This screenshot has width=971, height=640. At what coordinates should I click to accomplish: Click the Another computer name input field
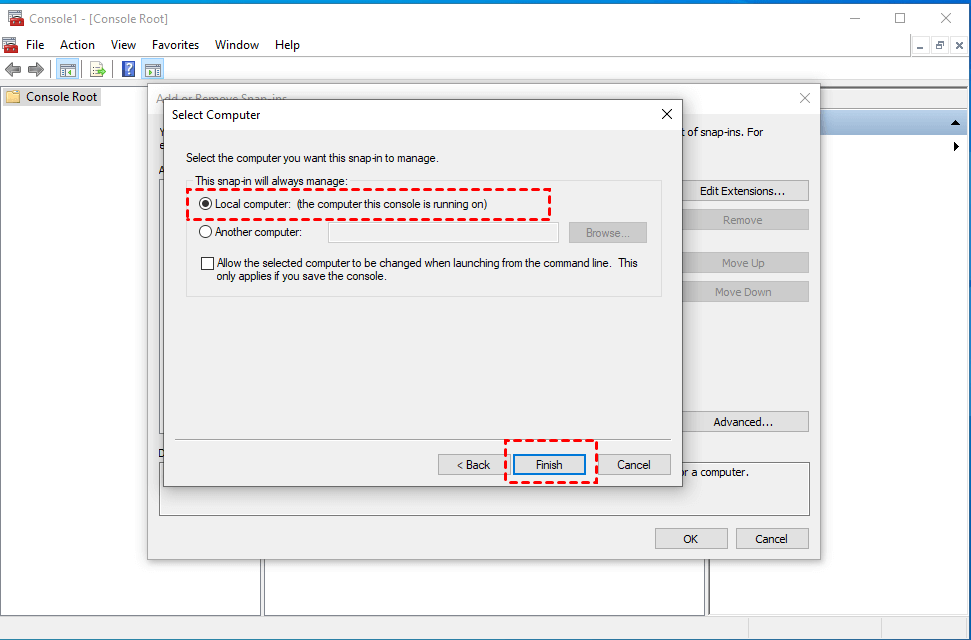click(443, 233)
